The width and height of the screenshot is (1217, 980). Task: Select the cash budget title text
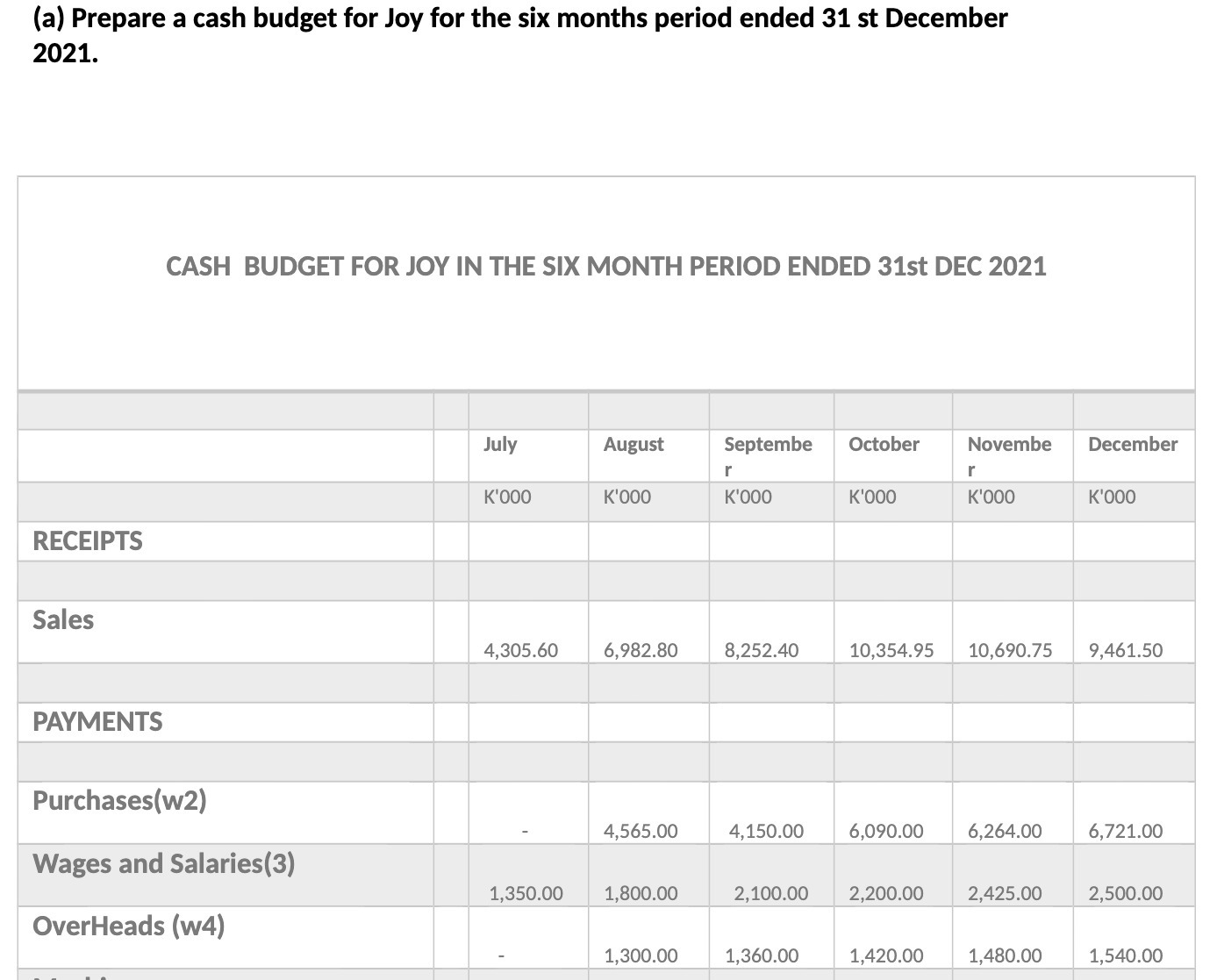pos(605,267)
